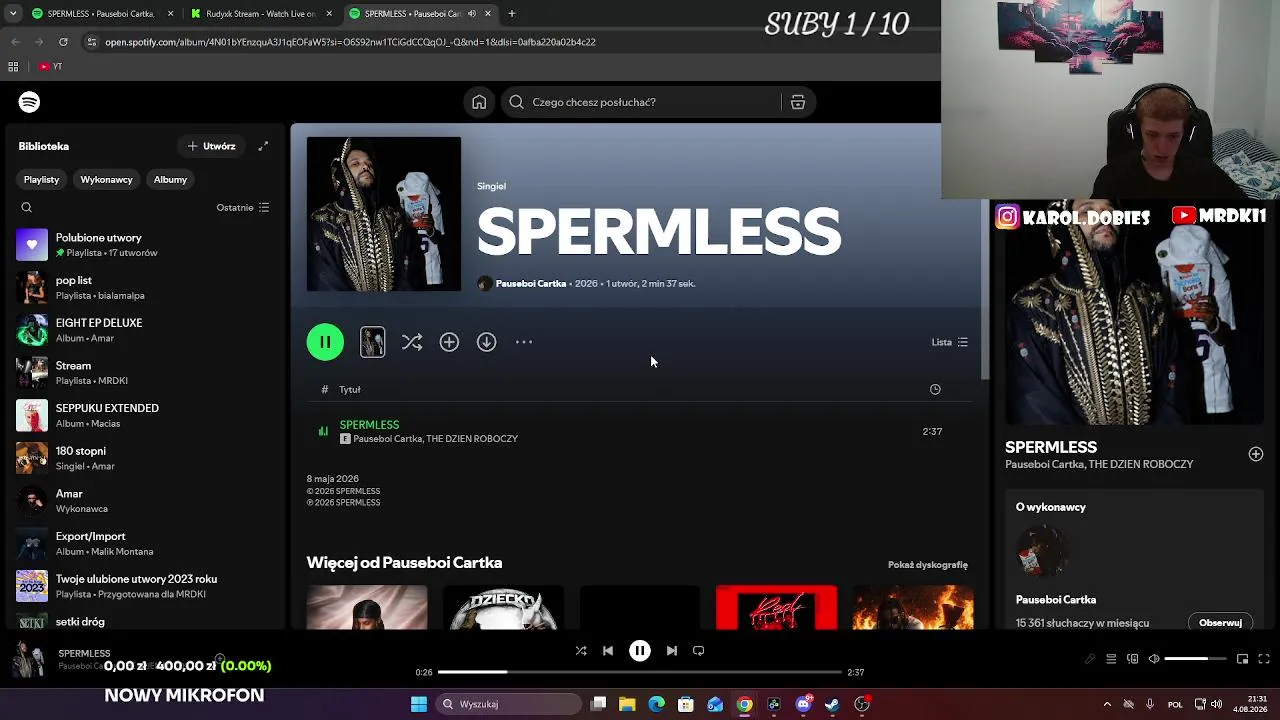Pause playback with the green button
Viewport: 1280px width, 720px height.
click(x=325, y=342)
